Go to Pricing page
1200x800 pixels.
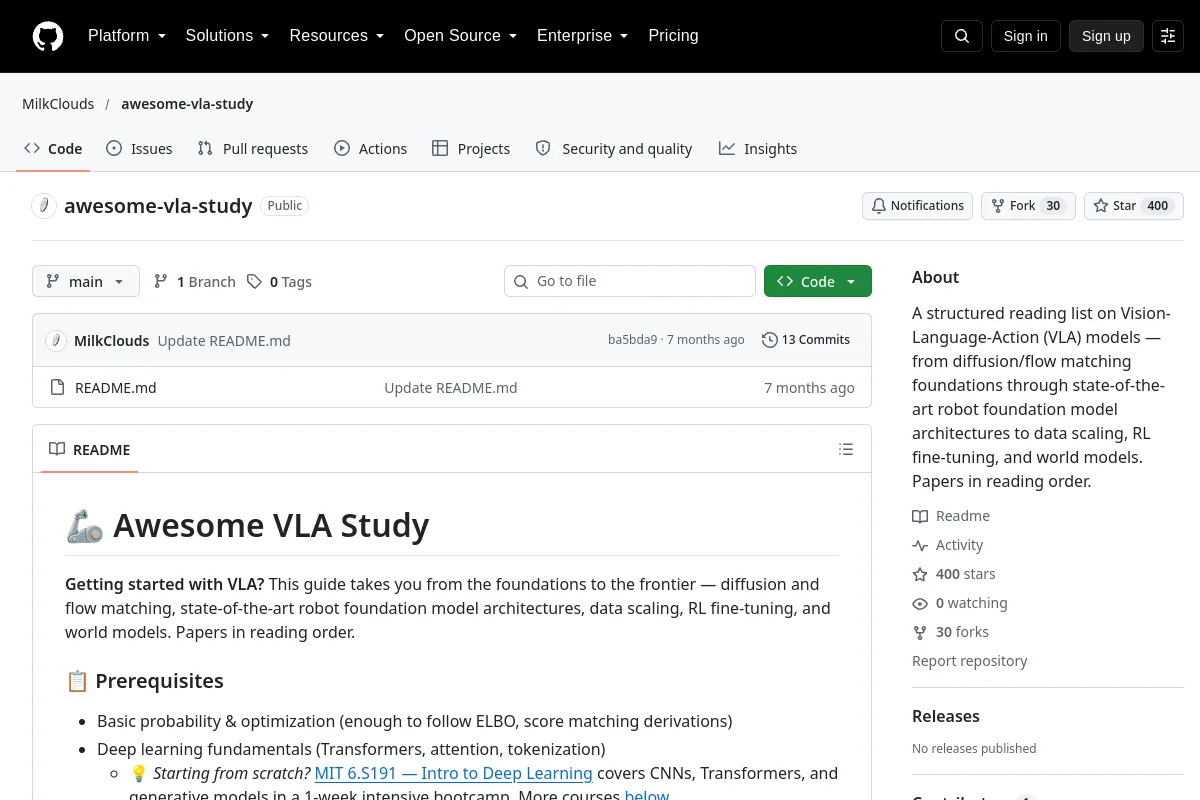coord(674,36)
